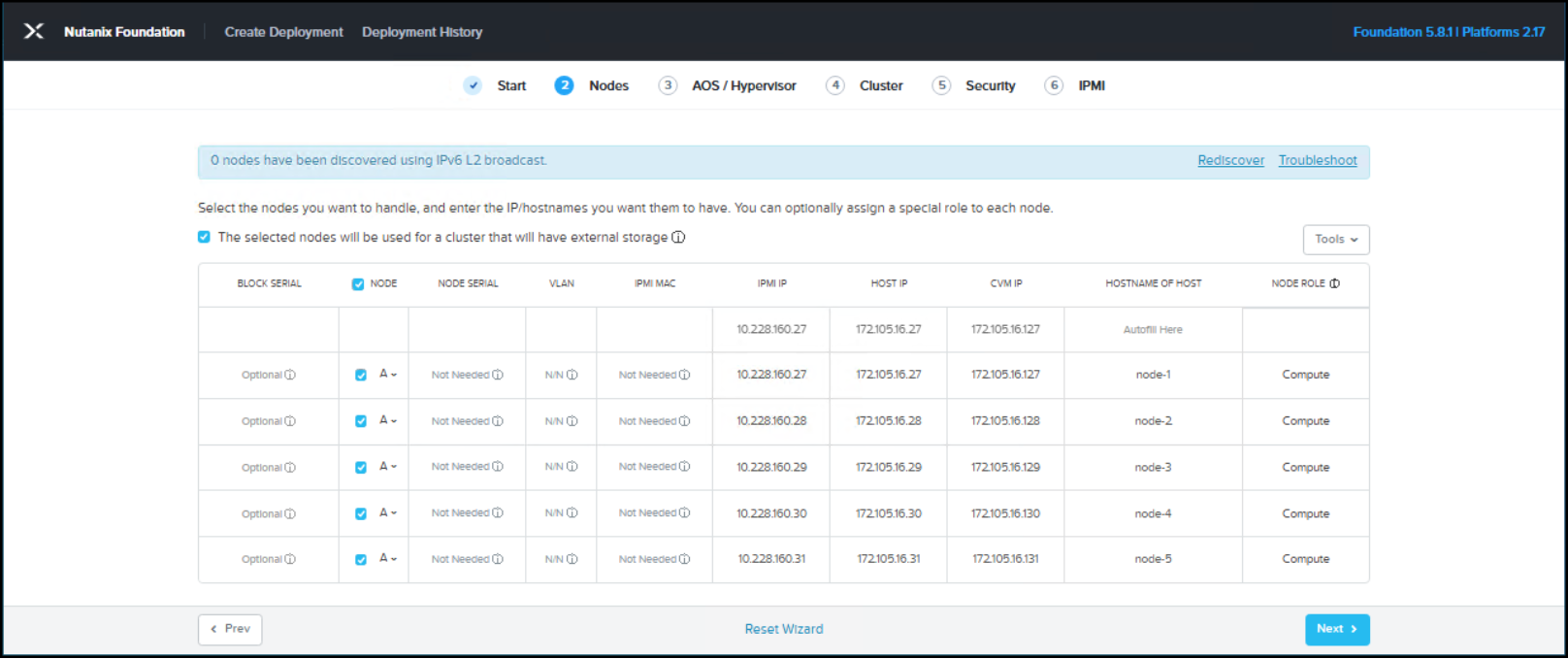Click node serial info icon in node-5 row

click(x=498, y=559)
